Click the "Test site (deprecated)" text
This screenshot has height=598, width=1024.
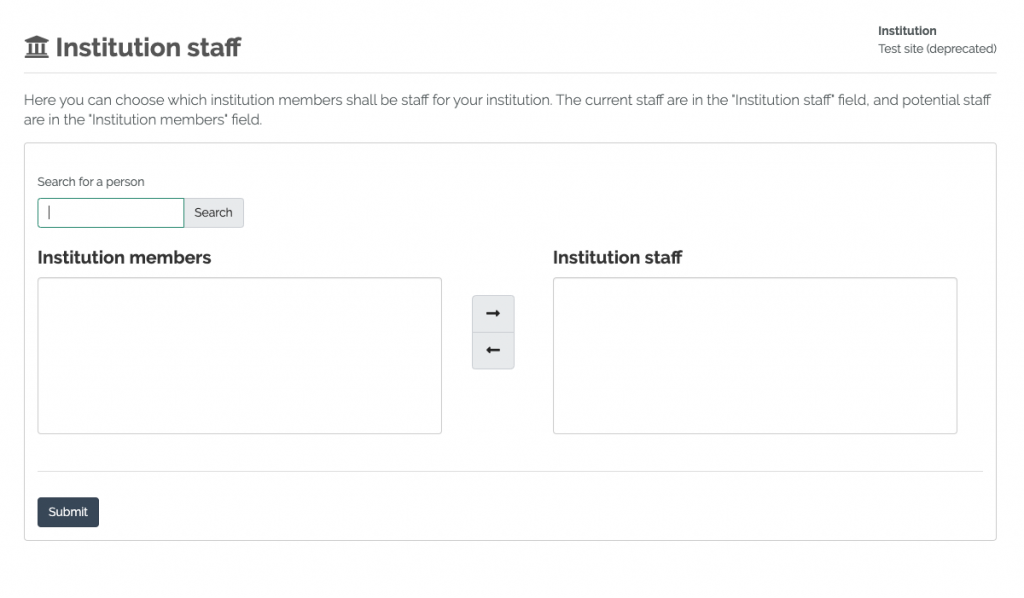click(937, 49)
